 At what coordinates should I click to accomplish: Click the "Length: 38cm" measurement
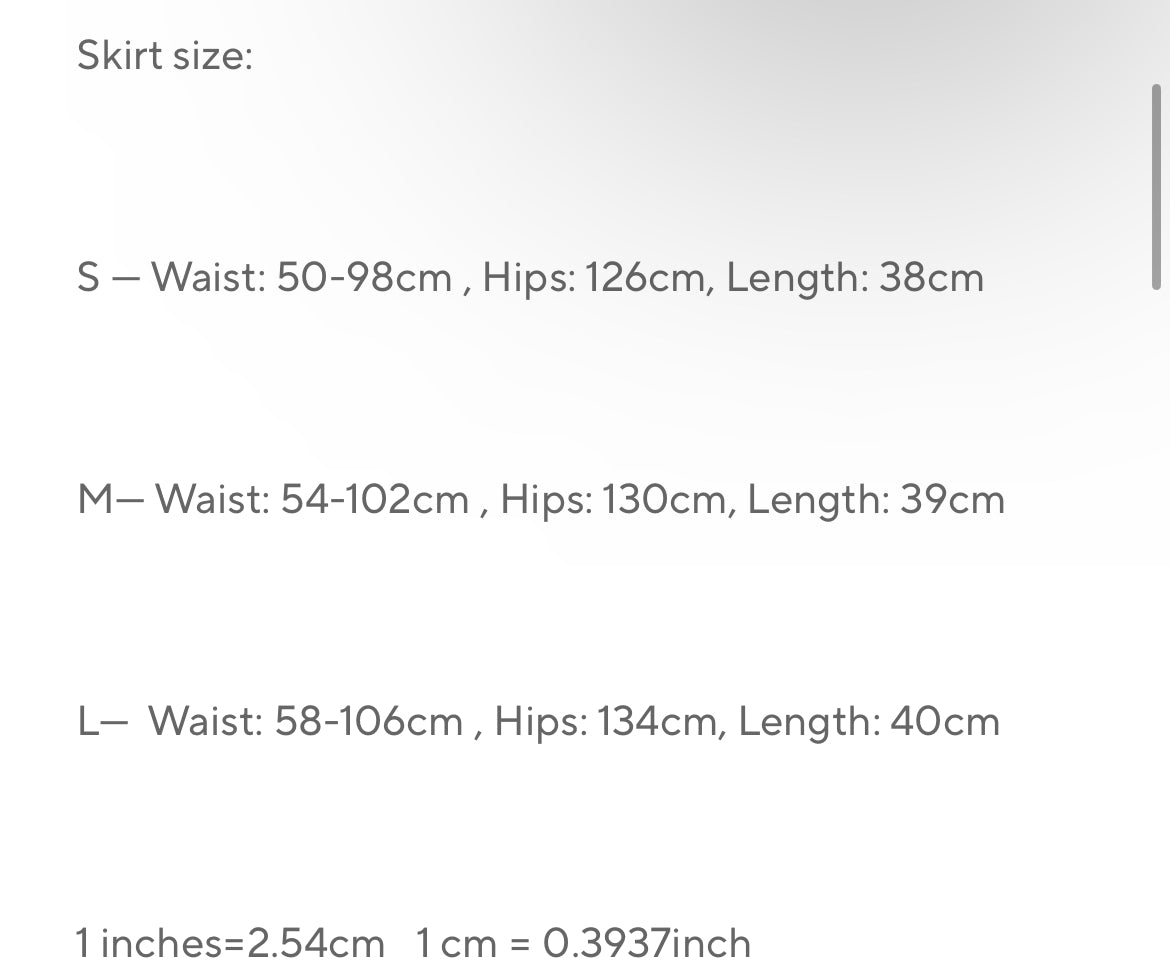(855, 279)
